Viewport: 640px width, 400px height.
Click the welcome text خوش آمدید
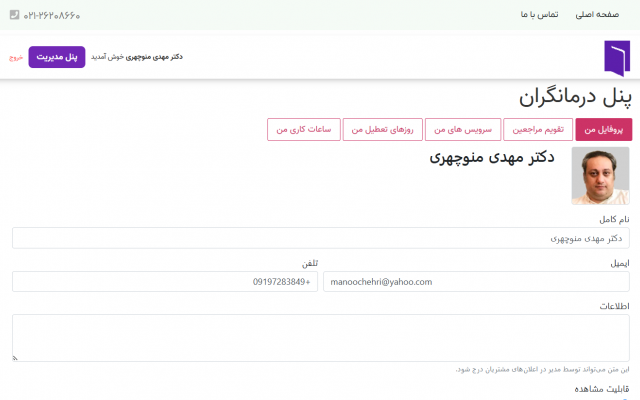pos(107,57)
